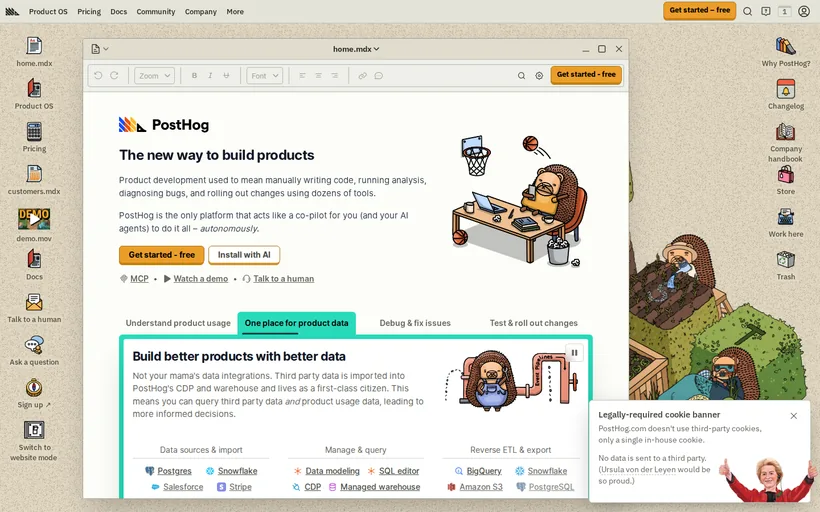
Task: Click the search icon in top bar
Action: click(x=748, y=12)
